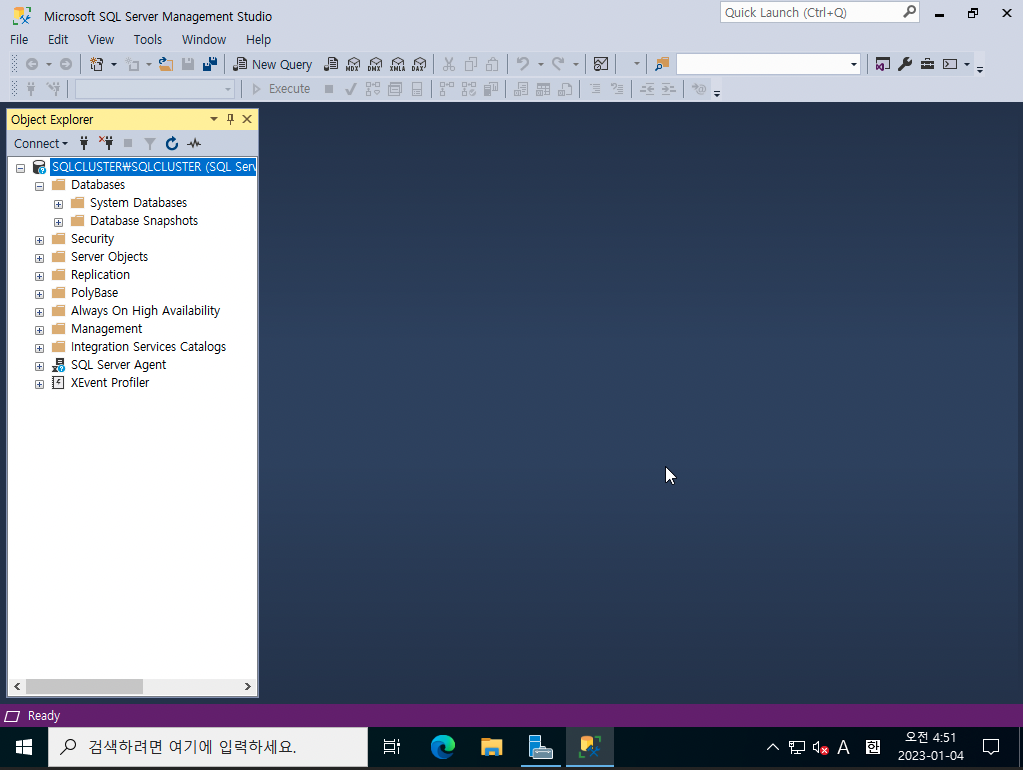Click the Save All icon
This screenshot has height=770, width=1023.
coord(210,64)
